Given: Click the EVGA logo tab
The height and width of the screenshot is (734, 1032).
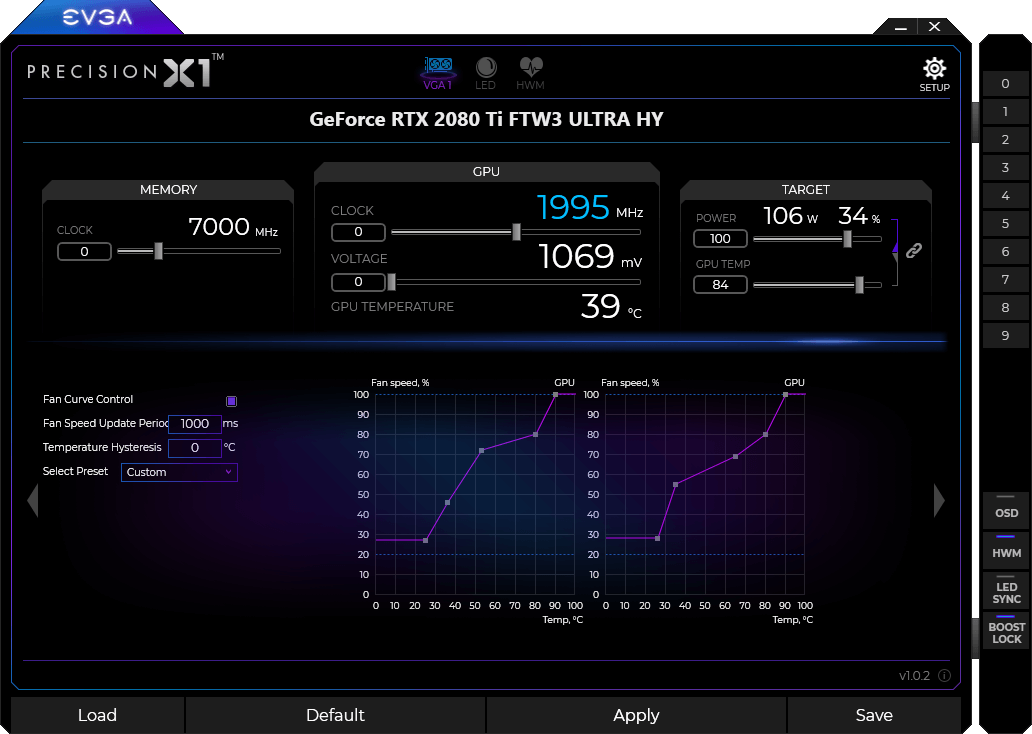Looking at the screenshot, I should [x=97, y=17].
